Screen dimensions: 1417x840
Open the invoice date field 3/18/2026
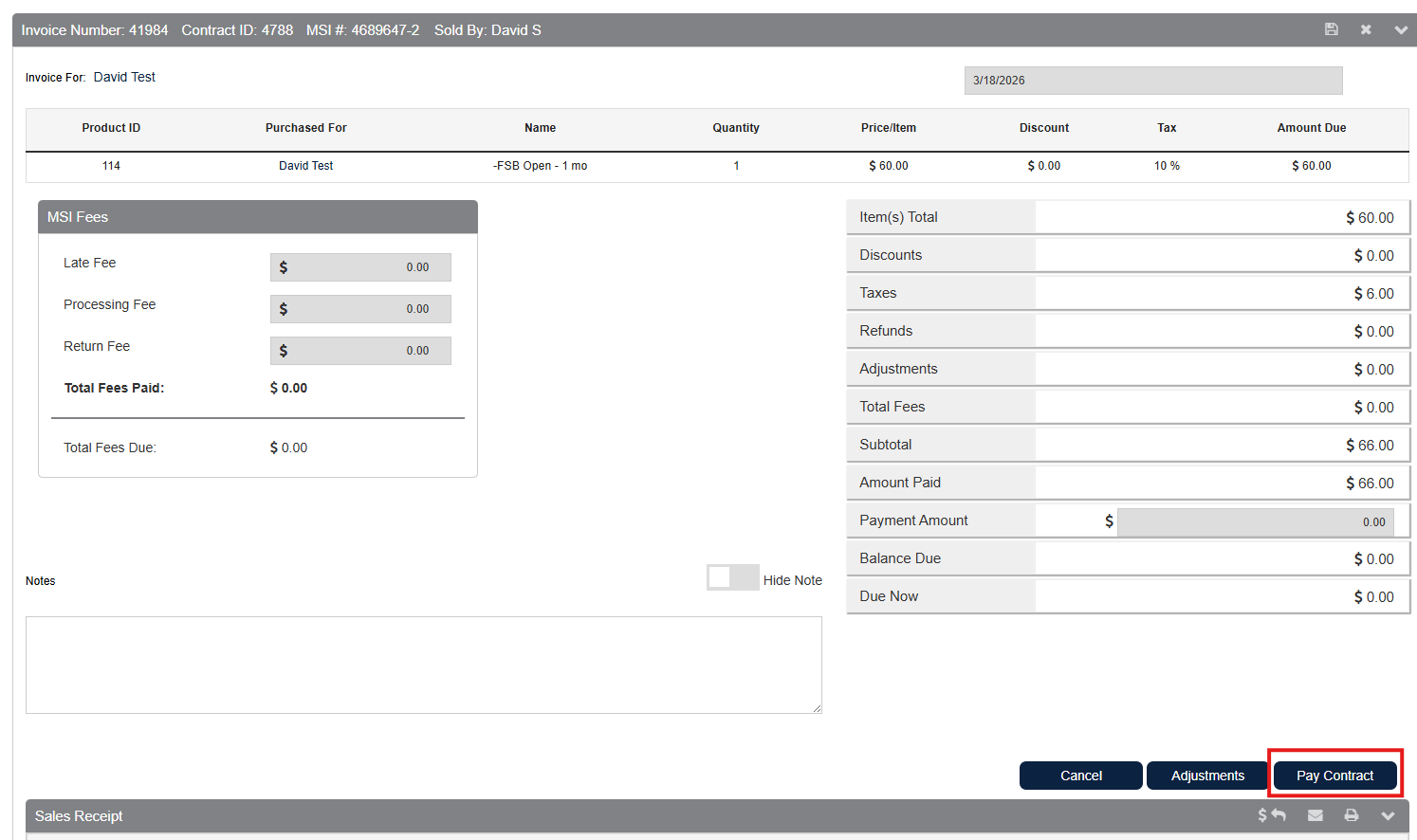1152,81
